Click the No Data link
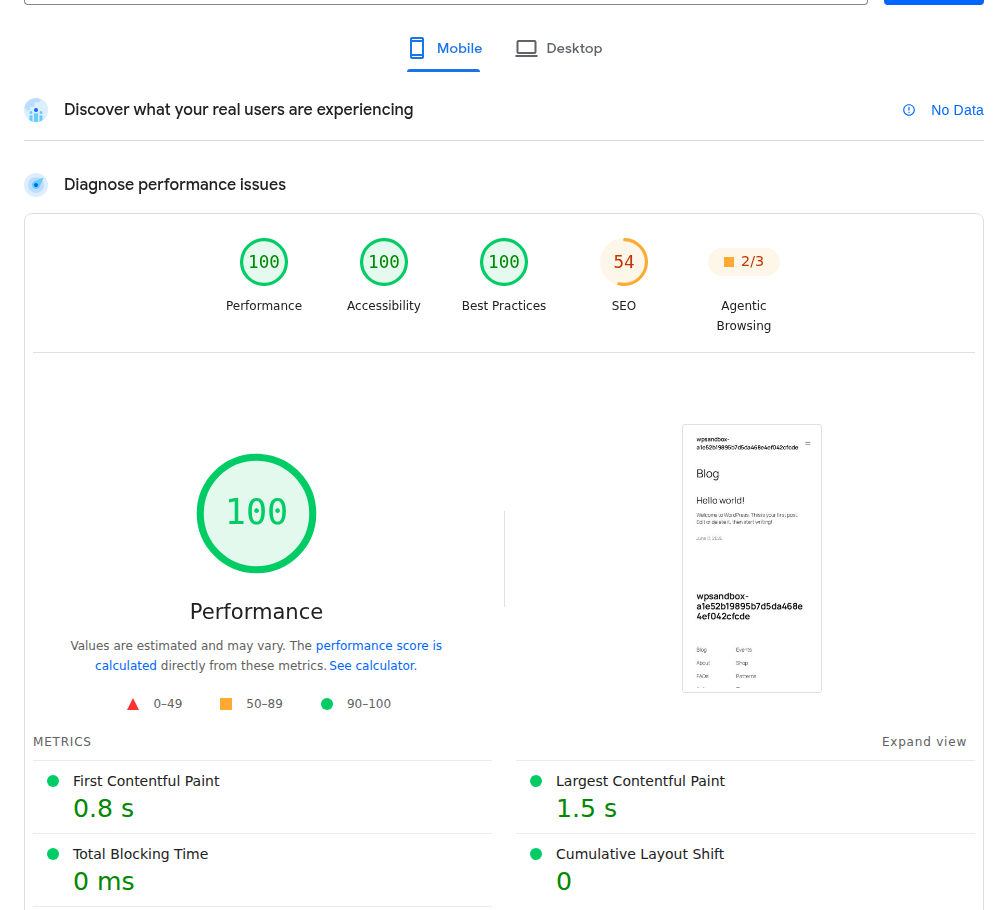This screenshot has width=1008, height=910. 957,110
